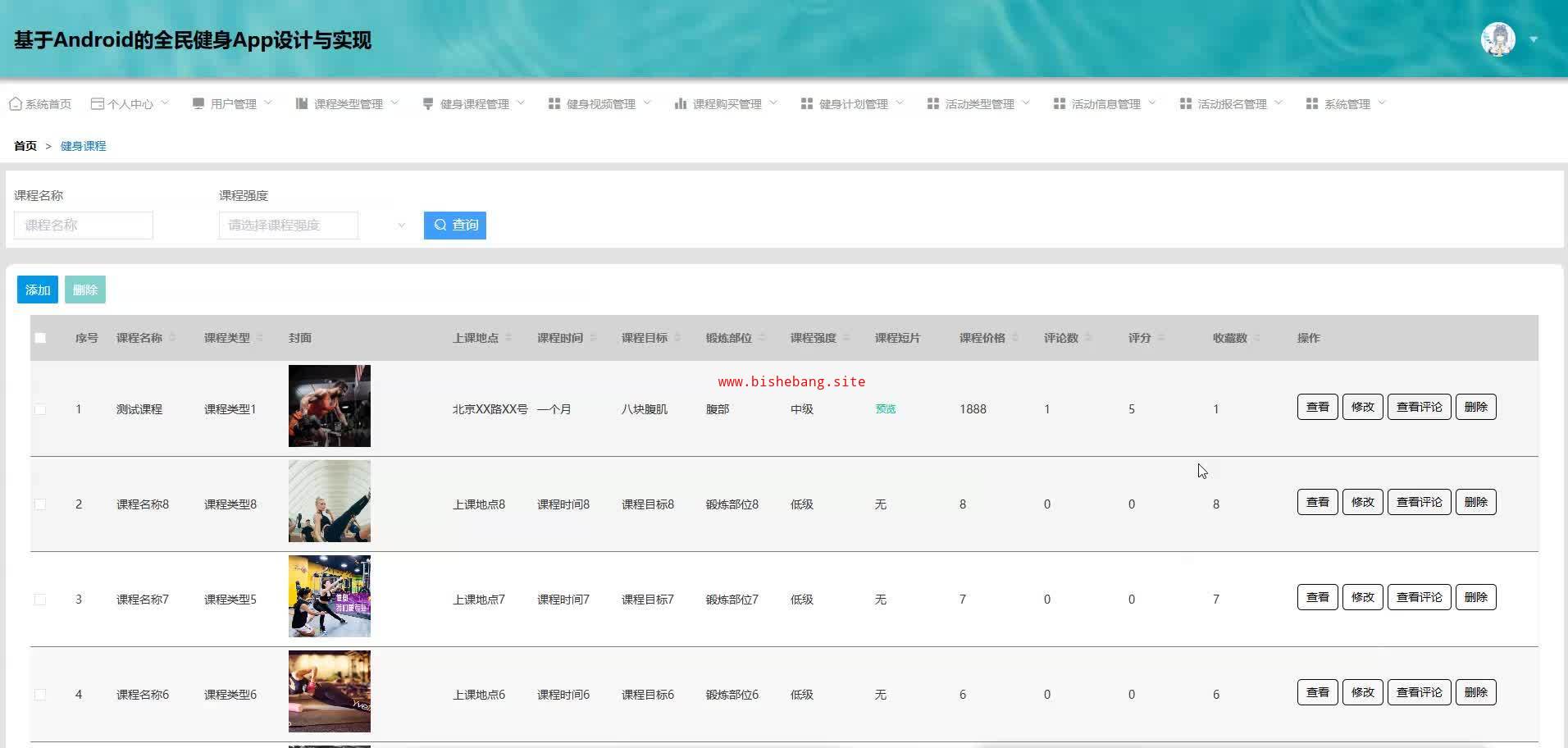Select the checkbox for 课程名称8 row

click(40, 504)
